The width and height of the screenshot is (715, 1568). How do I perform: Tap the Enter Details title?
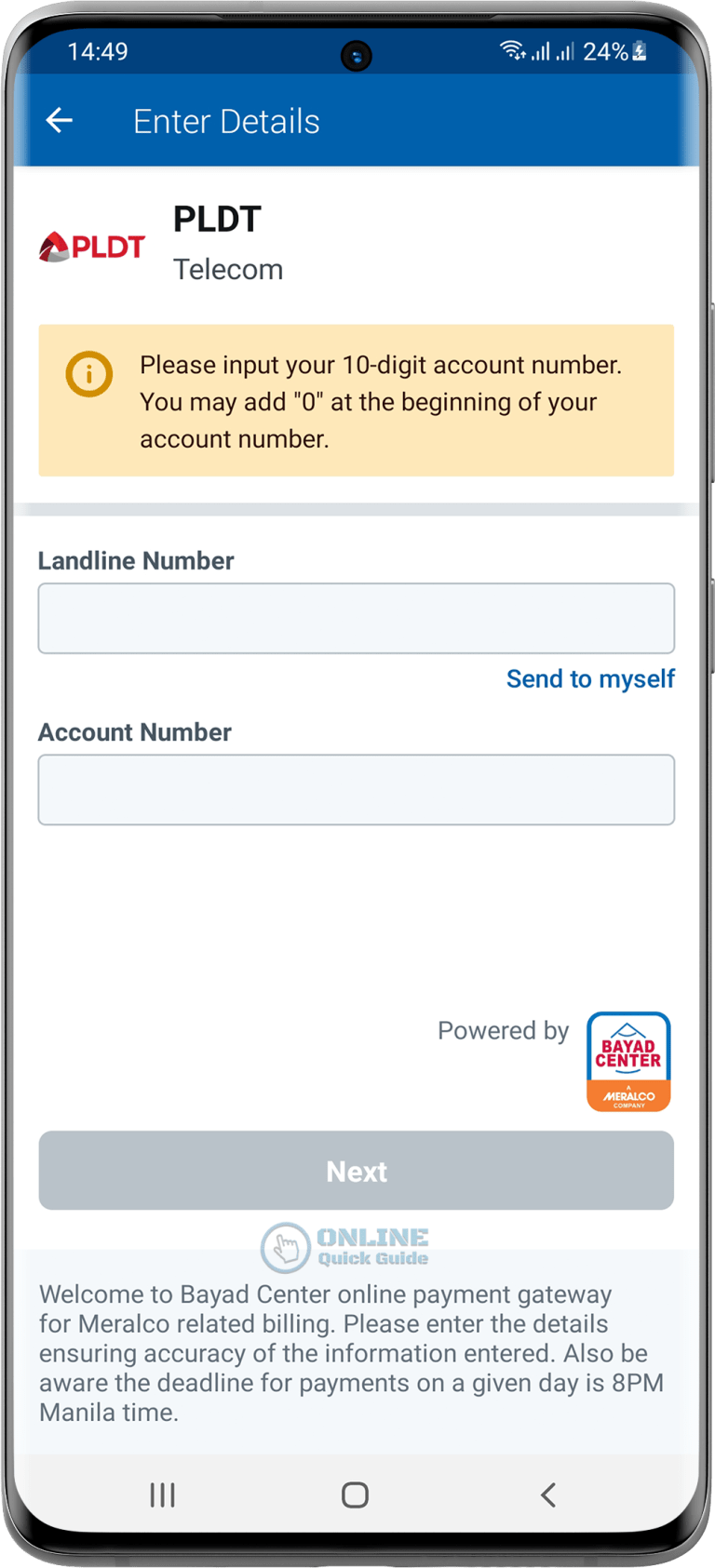(x=226, y=121)
